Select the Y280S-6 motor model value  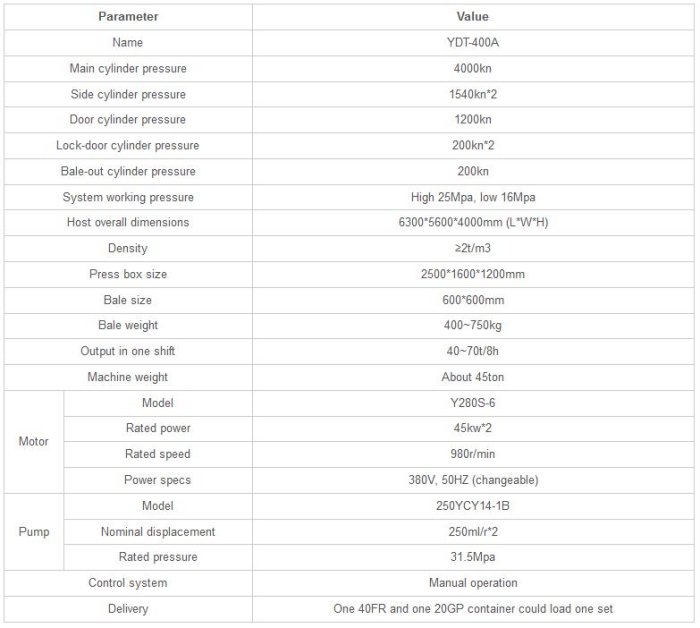(x=473, y=403)
